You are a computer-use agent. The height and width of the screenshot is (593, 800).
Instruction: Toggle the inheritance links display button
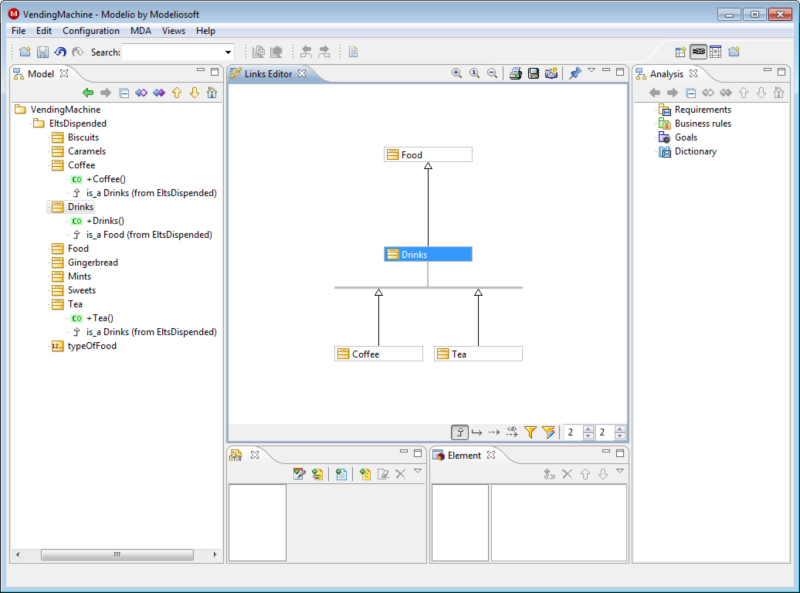[x=460, y=432]
